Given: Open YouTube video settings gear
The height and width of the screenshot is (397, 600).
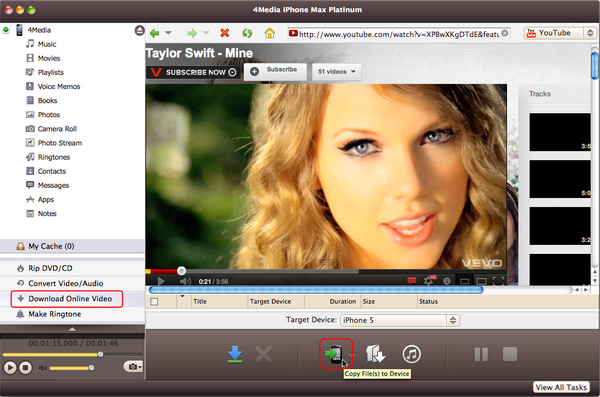Looking at the screenshot, I should pyautogui.click(x=429, y=281).
